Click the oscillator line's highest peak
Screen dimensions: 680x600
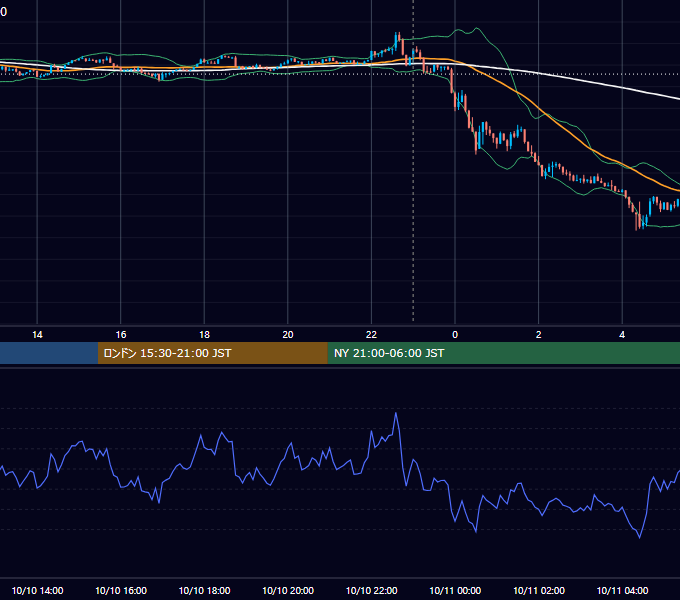coord(396,414)
